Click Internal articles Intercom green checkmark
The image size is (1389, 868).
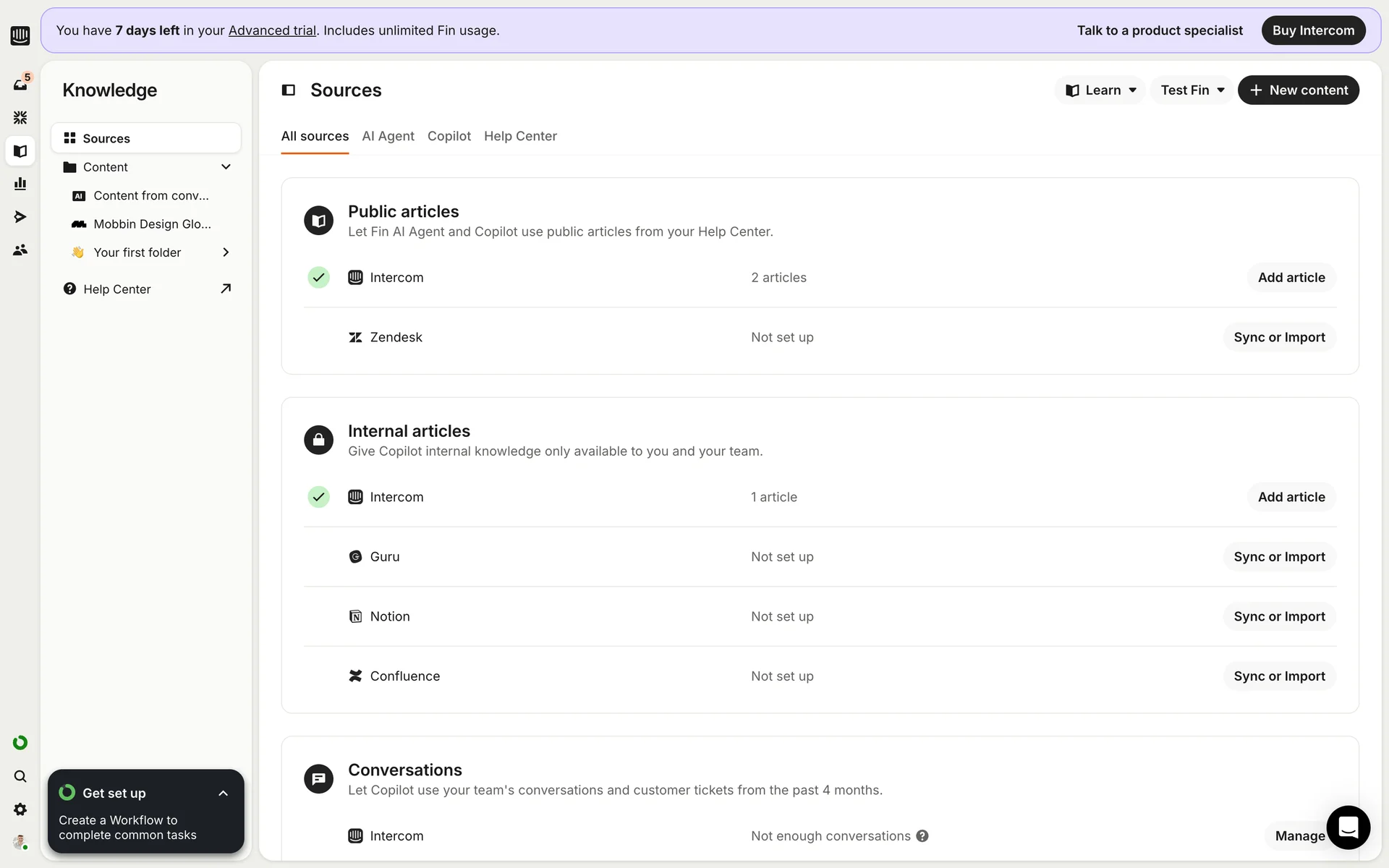tap(318, 497)
